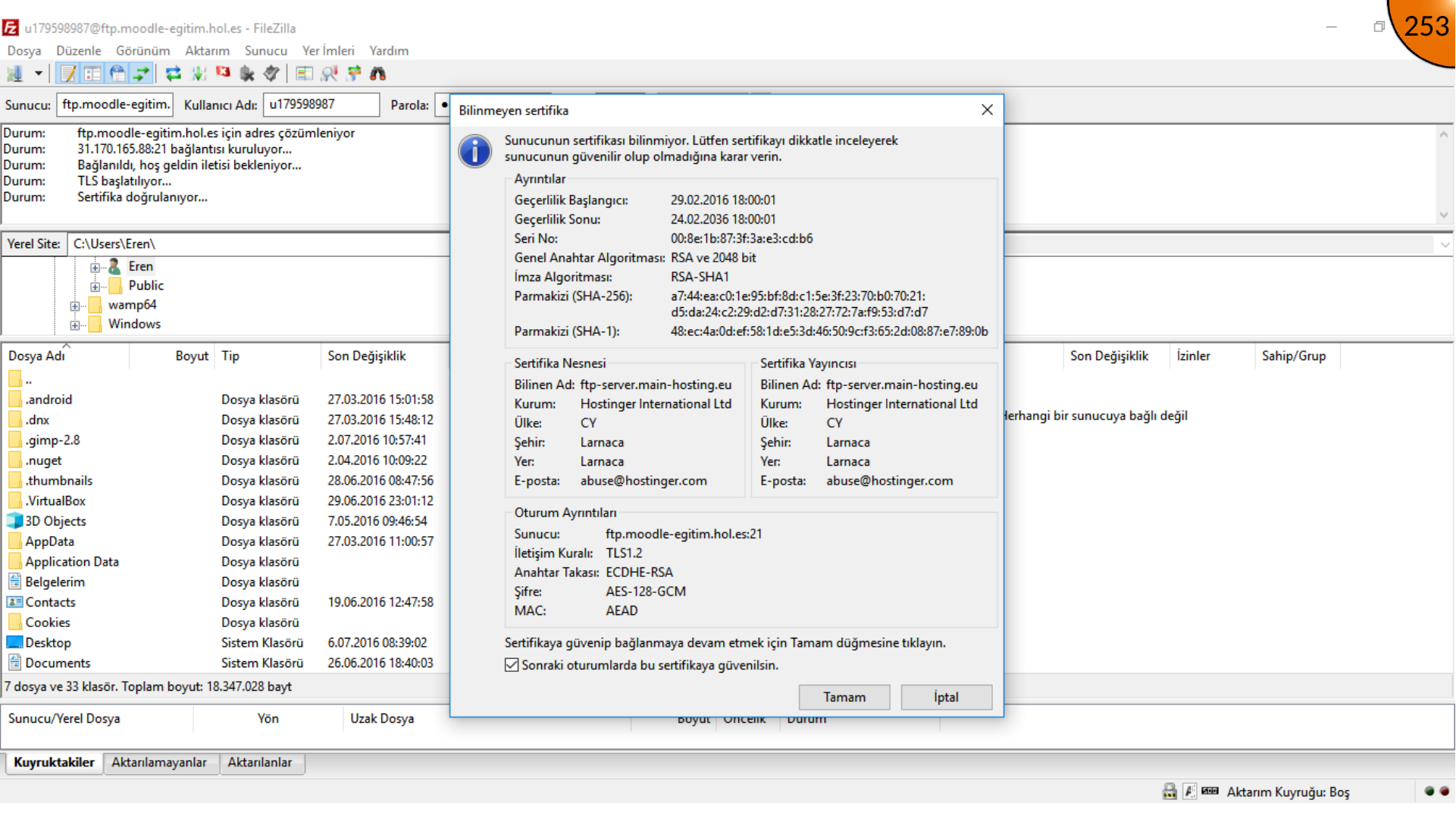Click refresh file lists icon

click(174, 74)
